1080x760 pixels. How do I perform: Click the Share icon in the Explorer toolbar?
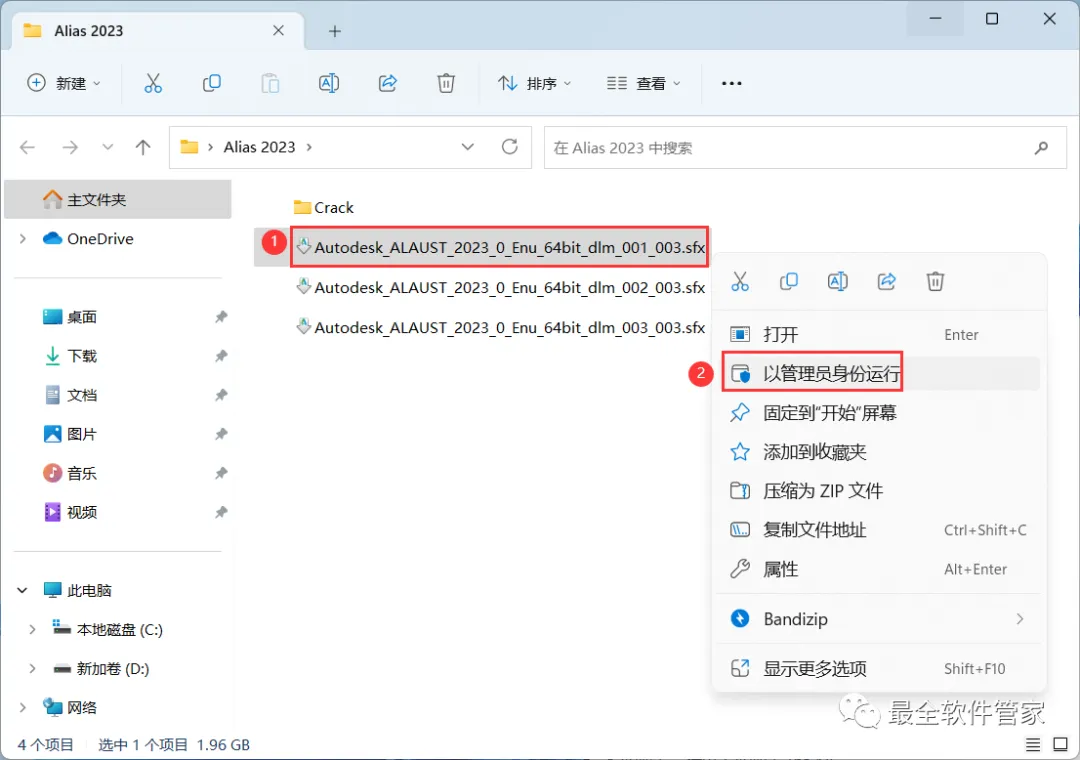point(388,83)
